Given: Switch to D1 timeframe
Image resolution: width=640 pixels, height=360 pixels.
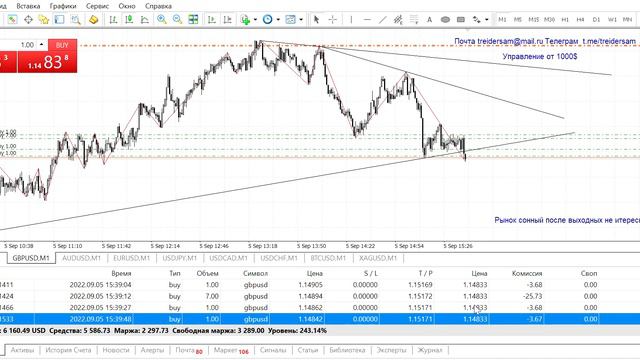Looking at the screenshot, I should pos(596,19).
